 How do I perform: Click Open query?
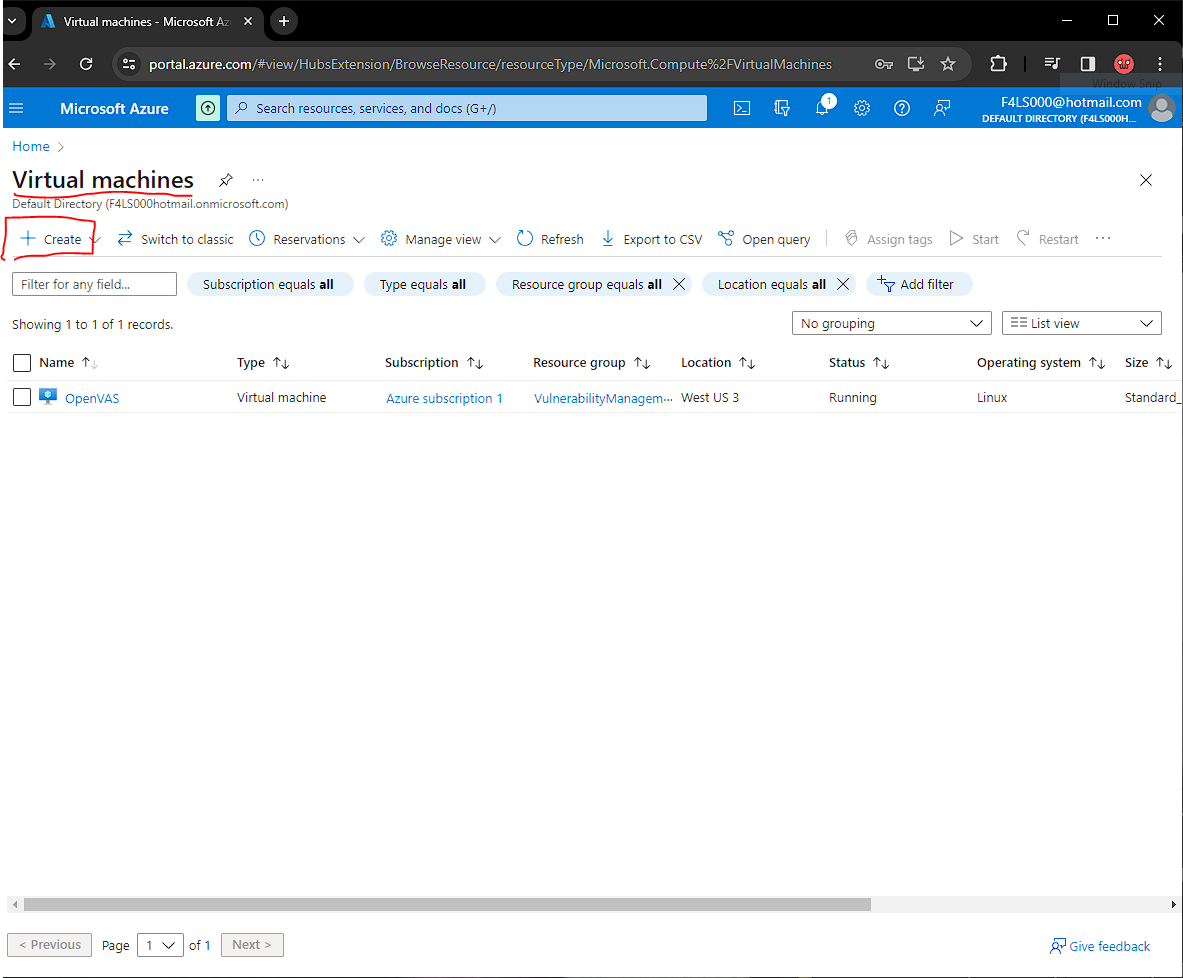point(764,239)
